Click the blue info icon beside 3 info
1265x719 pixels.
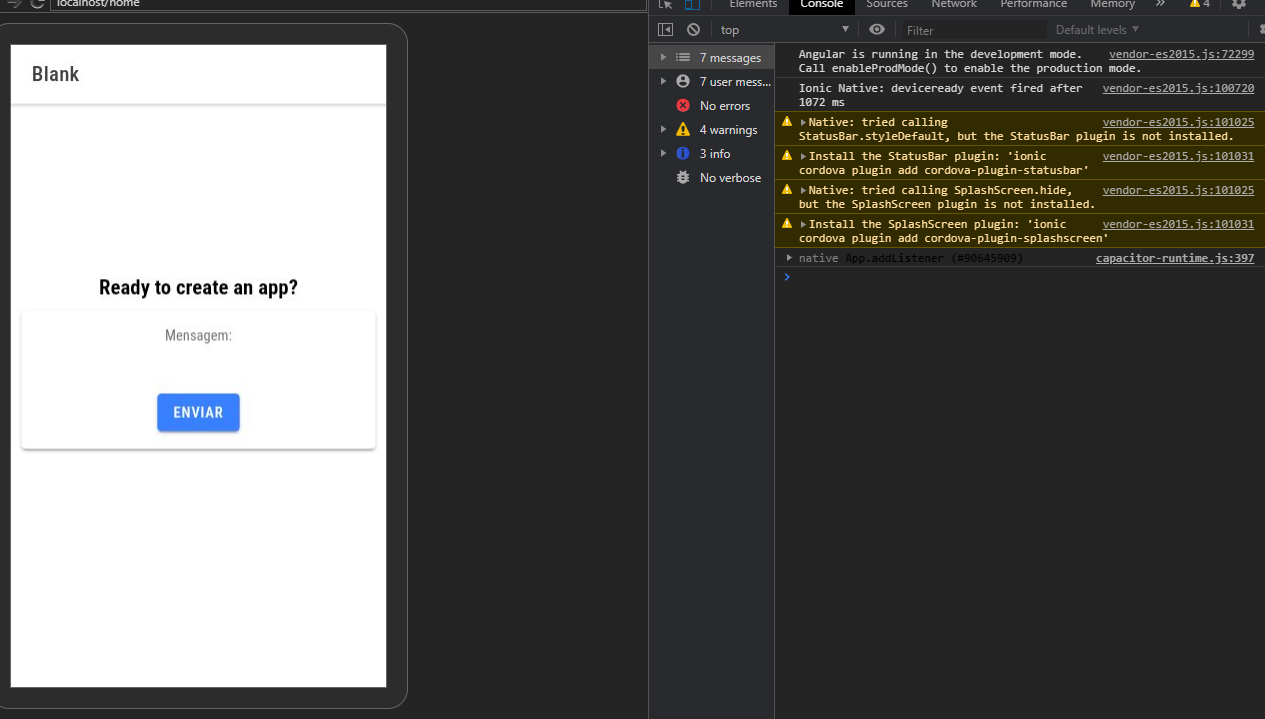(x=683, y=154)
